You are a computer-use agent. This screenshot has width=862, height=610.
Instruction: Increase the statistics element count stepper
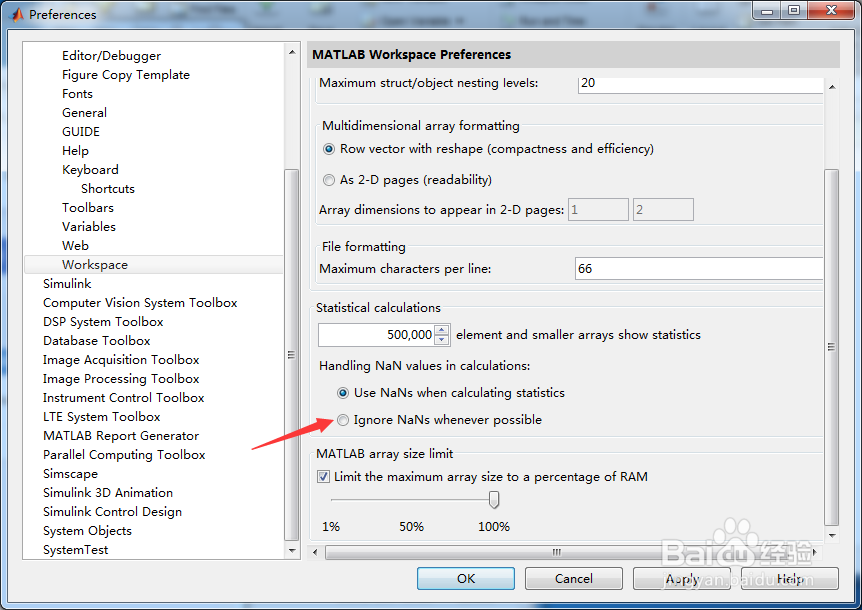click(x=442, y=330)
